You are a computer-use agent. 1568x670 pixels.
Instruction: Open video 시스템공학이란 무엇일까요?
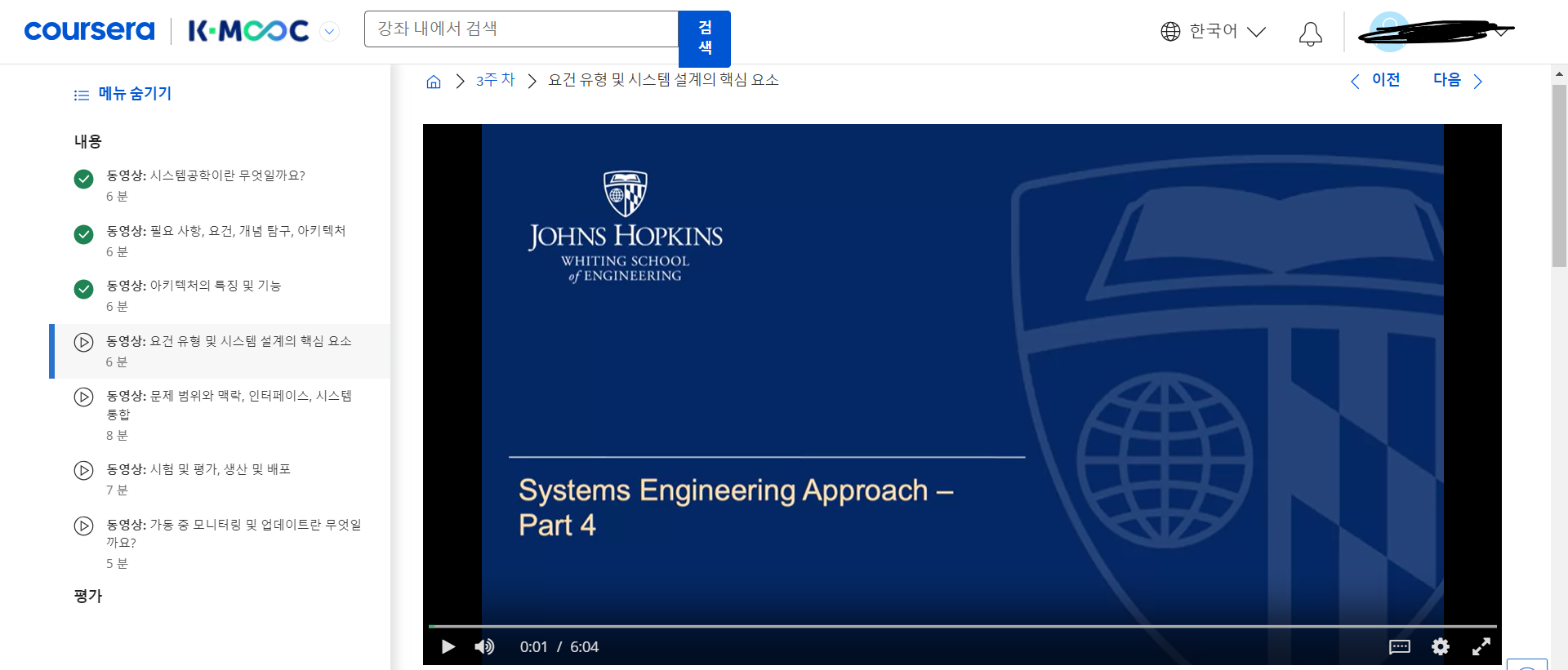click(220, 185)
